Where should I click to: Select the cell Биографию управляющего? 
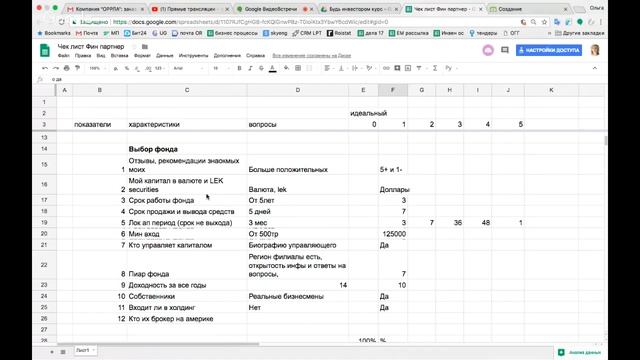(x=298, y=245)
